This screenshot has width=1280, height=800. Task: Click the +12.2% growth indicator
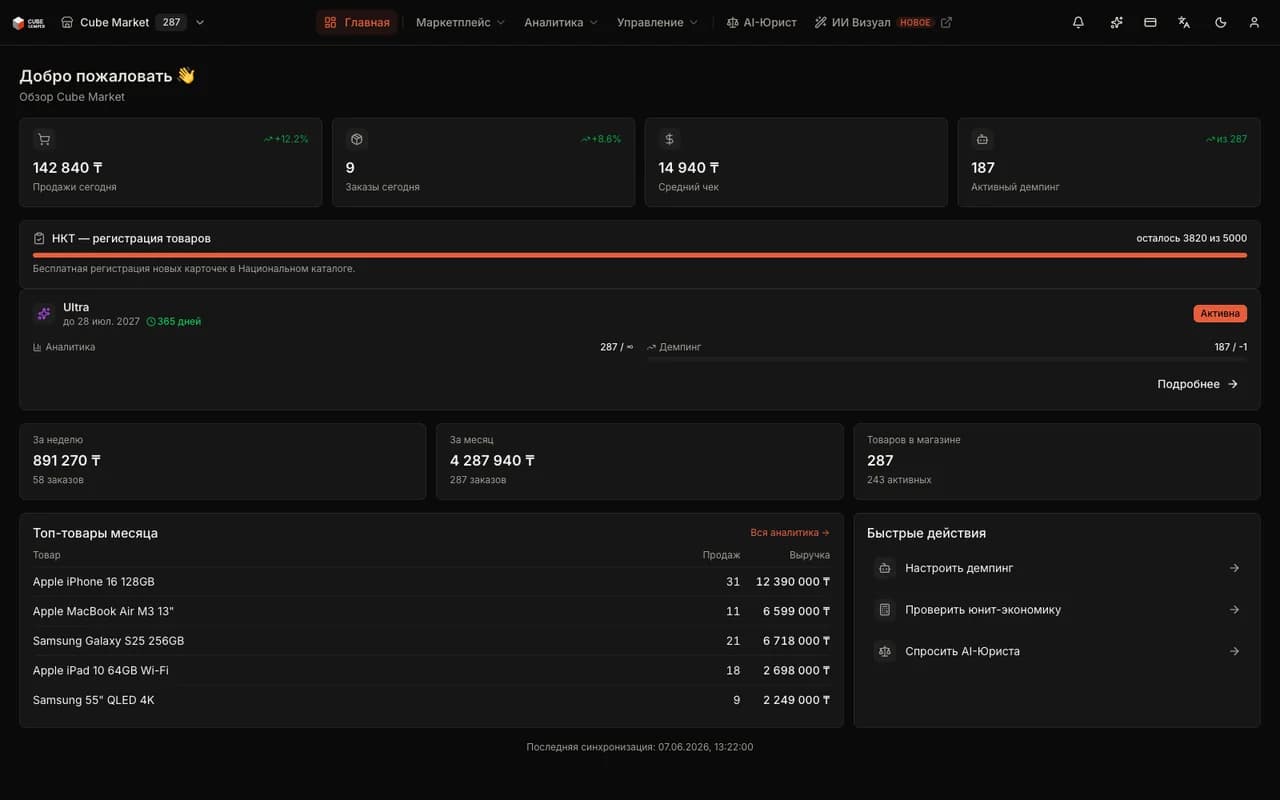coord(286,139)
